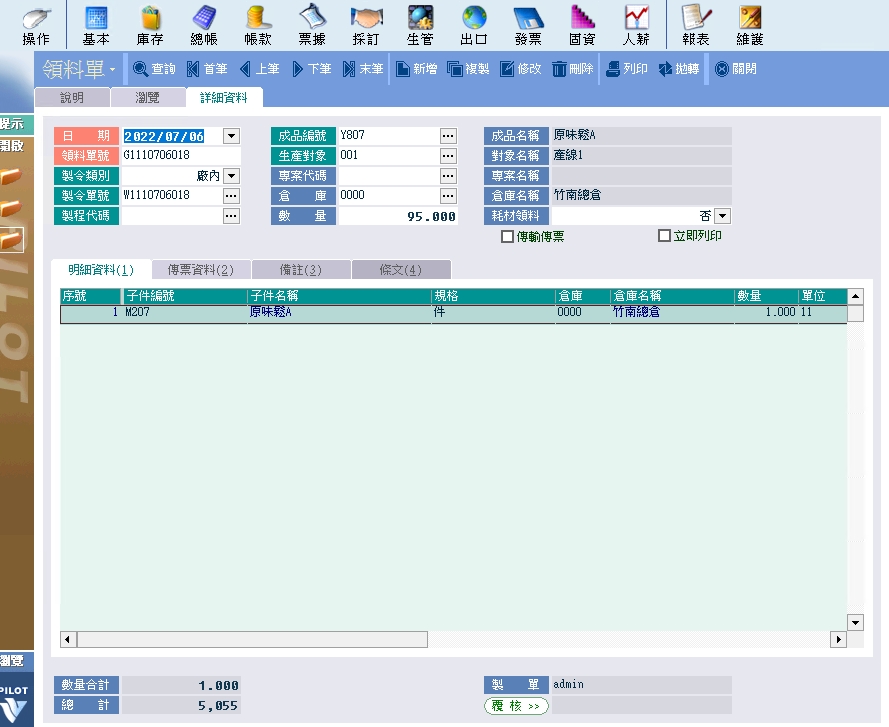Expand the 耗材領料 dropdown
The image size is (889, 727).
click(x=722, y=216)
